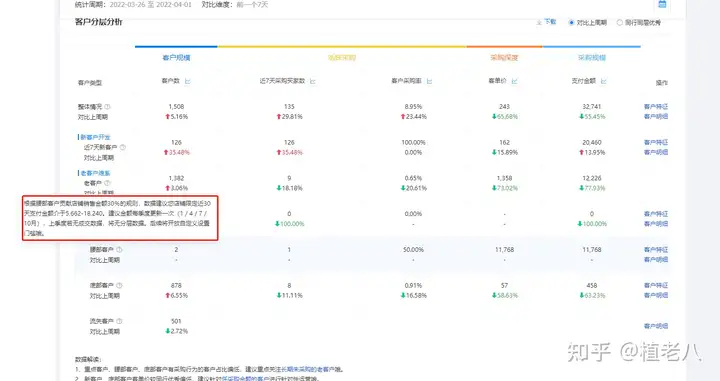720x381 pixels.
Task: Open the calendar date picker icon
Action: [x=662, y=4]
